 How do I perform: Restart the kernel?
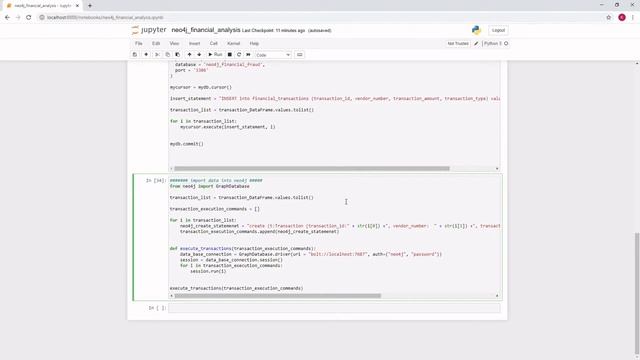tap(239, 55)
